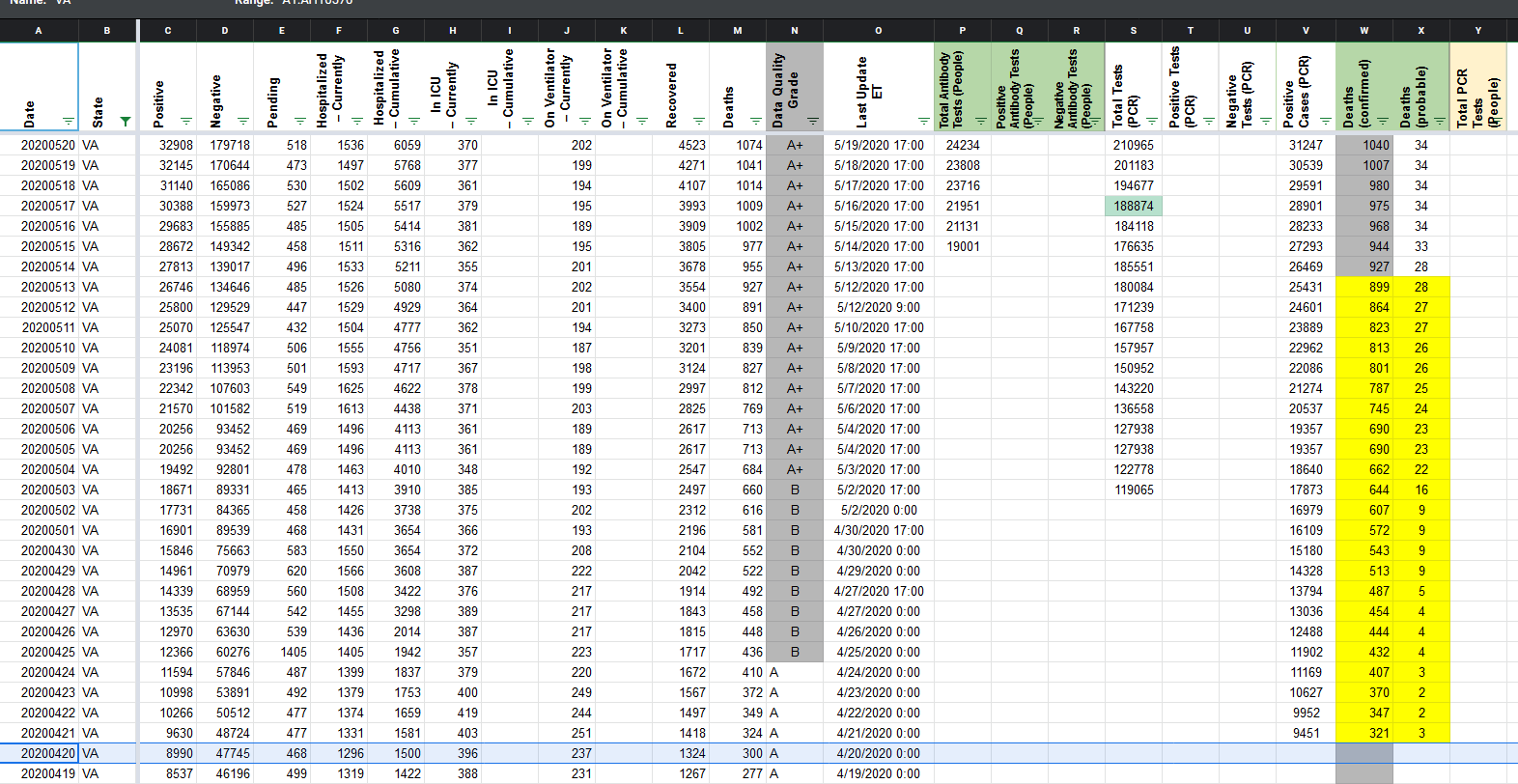This screenshot has width=1518, height=784.
Task: Open the Negative column filter icon
Action: coord(243,122)
